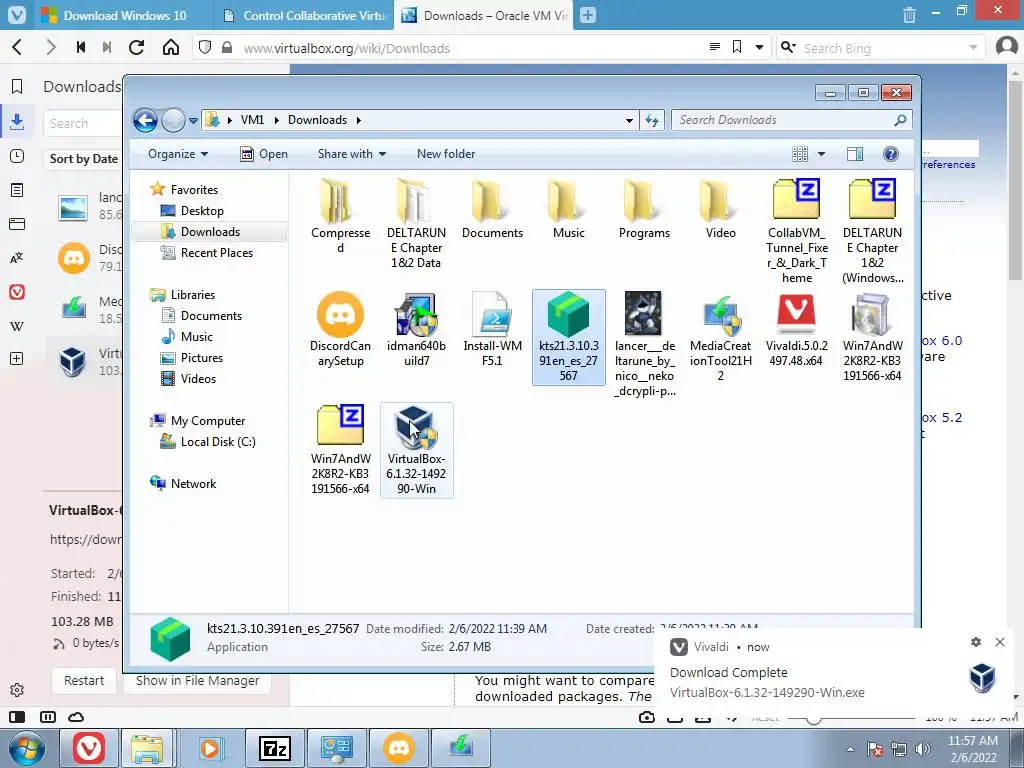The image size is (1024, 768).
Task: Open the DELTARUNE Chapter 1&2 Data folder
Action: (x=416, y=222)
